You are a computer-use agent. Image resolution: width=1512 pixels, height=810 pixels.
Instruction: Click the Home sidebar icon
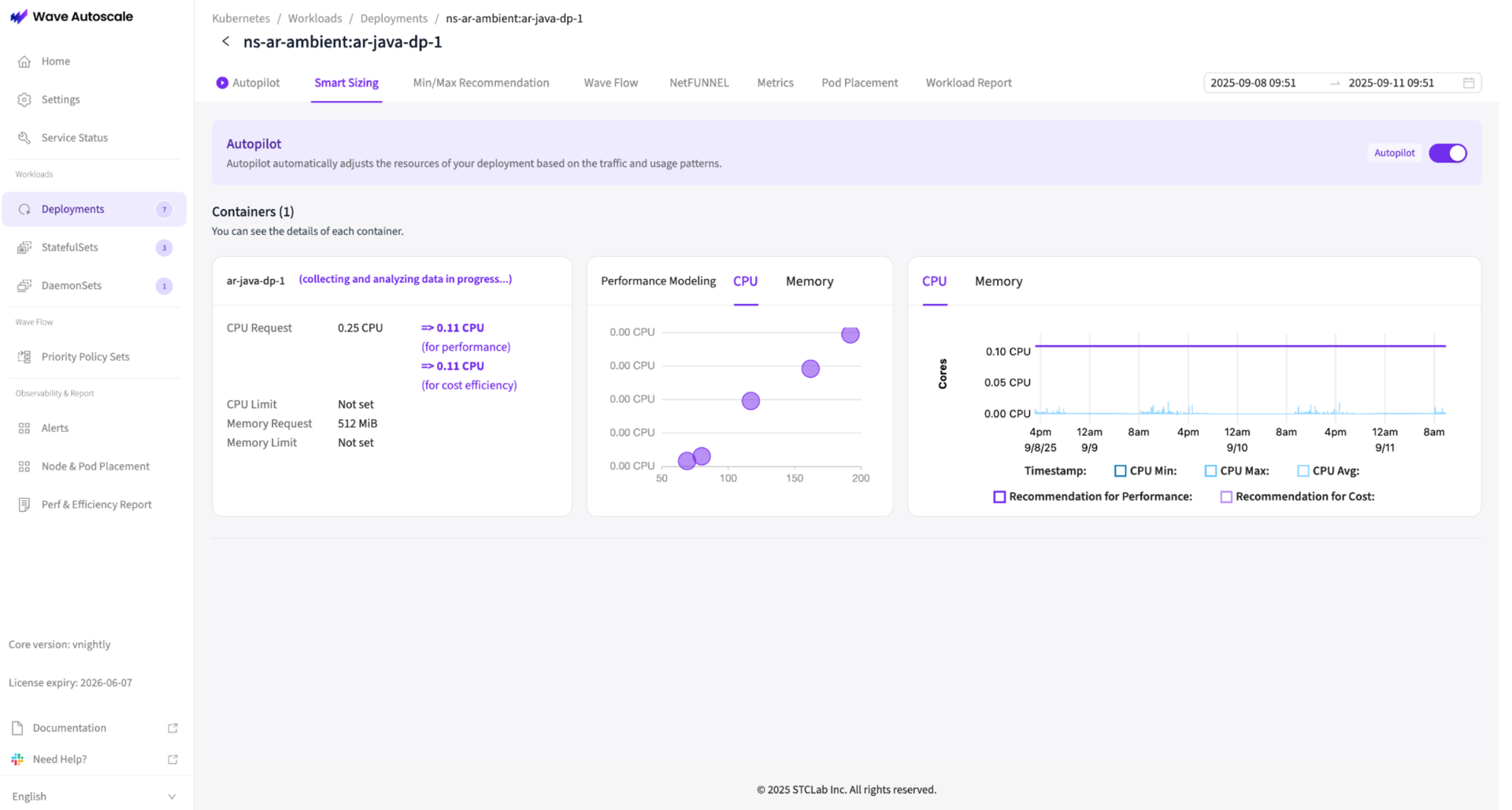[x=24, y=61]
